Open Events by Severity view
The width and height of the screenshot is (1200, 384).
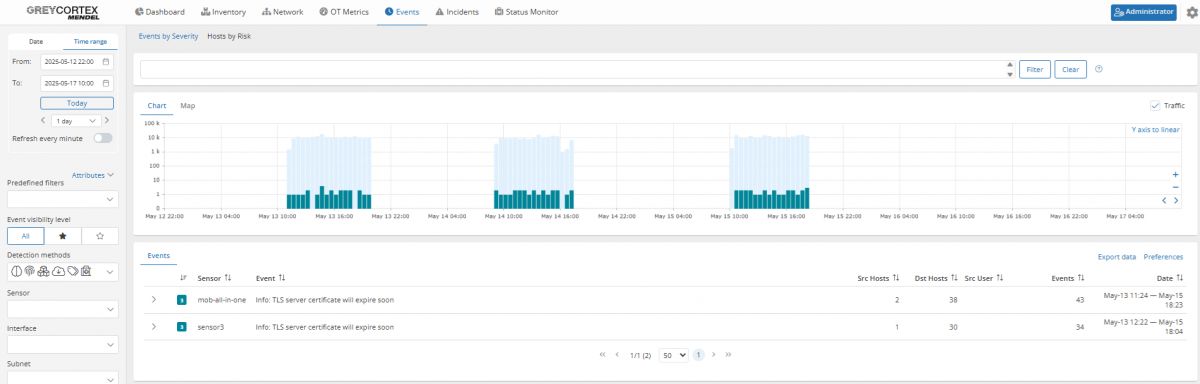tap(169, 36)
